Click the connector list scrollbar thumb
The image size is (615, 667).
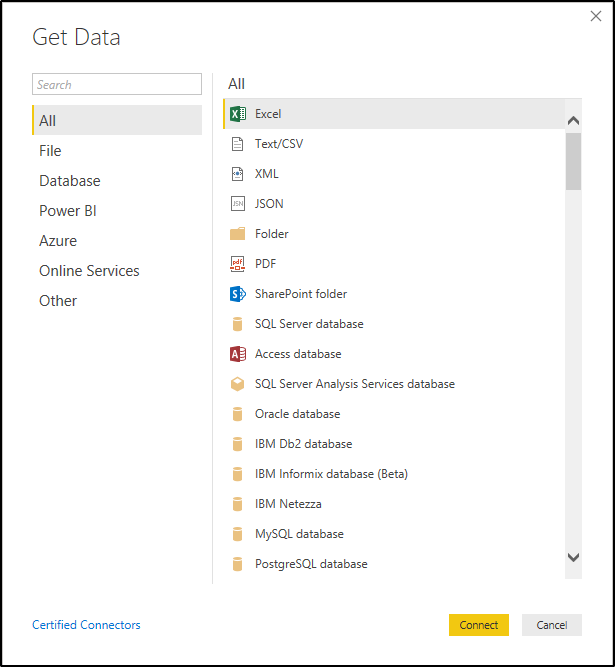(x=573, y=160)
